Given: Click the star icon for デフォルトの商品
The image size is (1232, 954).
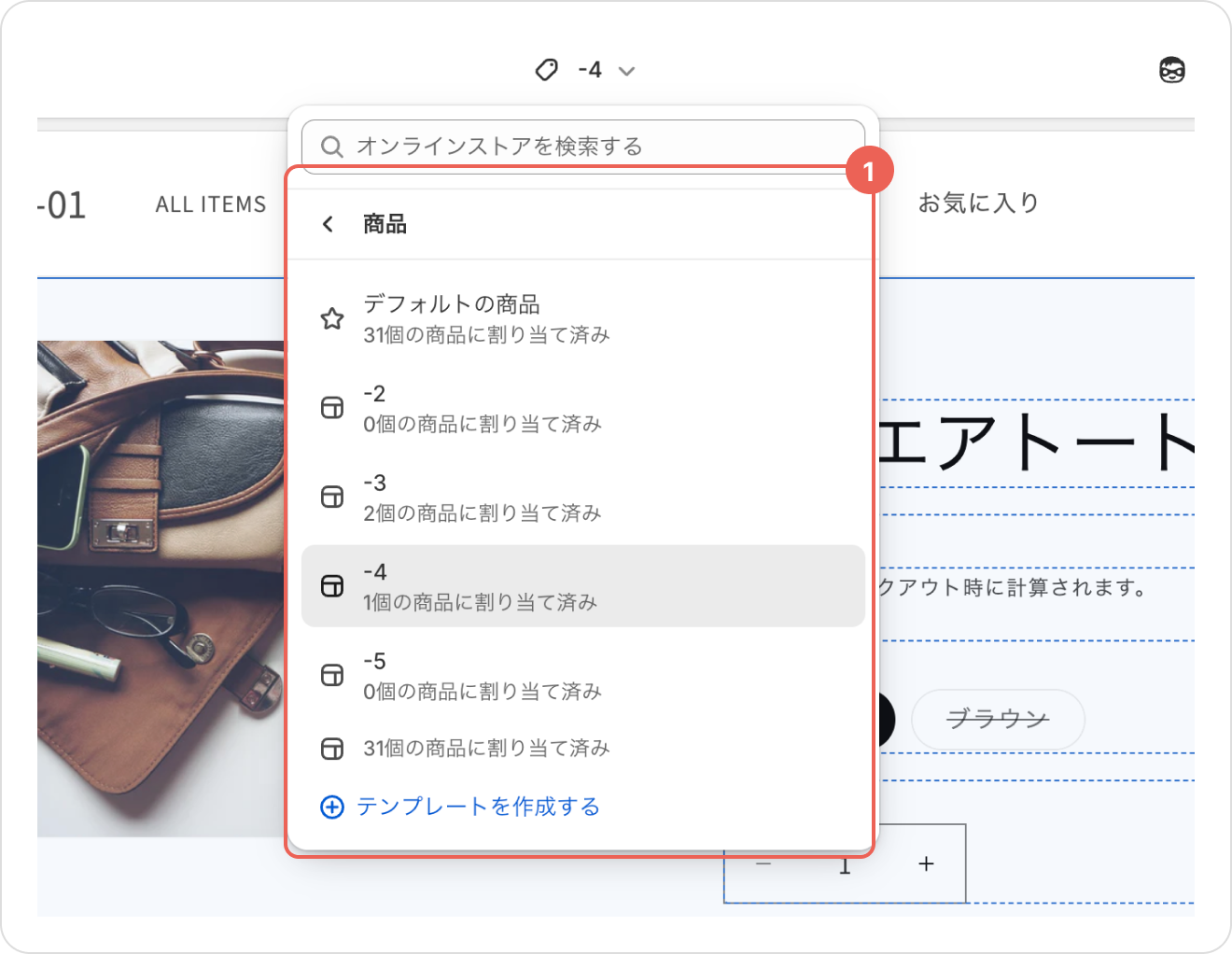Looking at the screenshot, I should click(x=332, y=319).
